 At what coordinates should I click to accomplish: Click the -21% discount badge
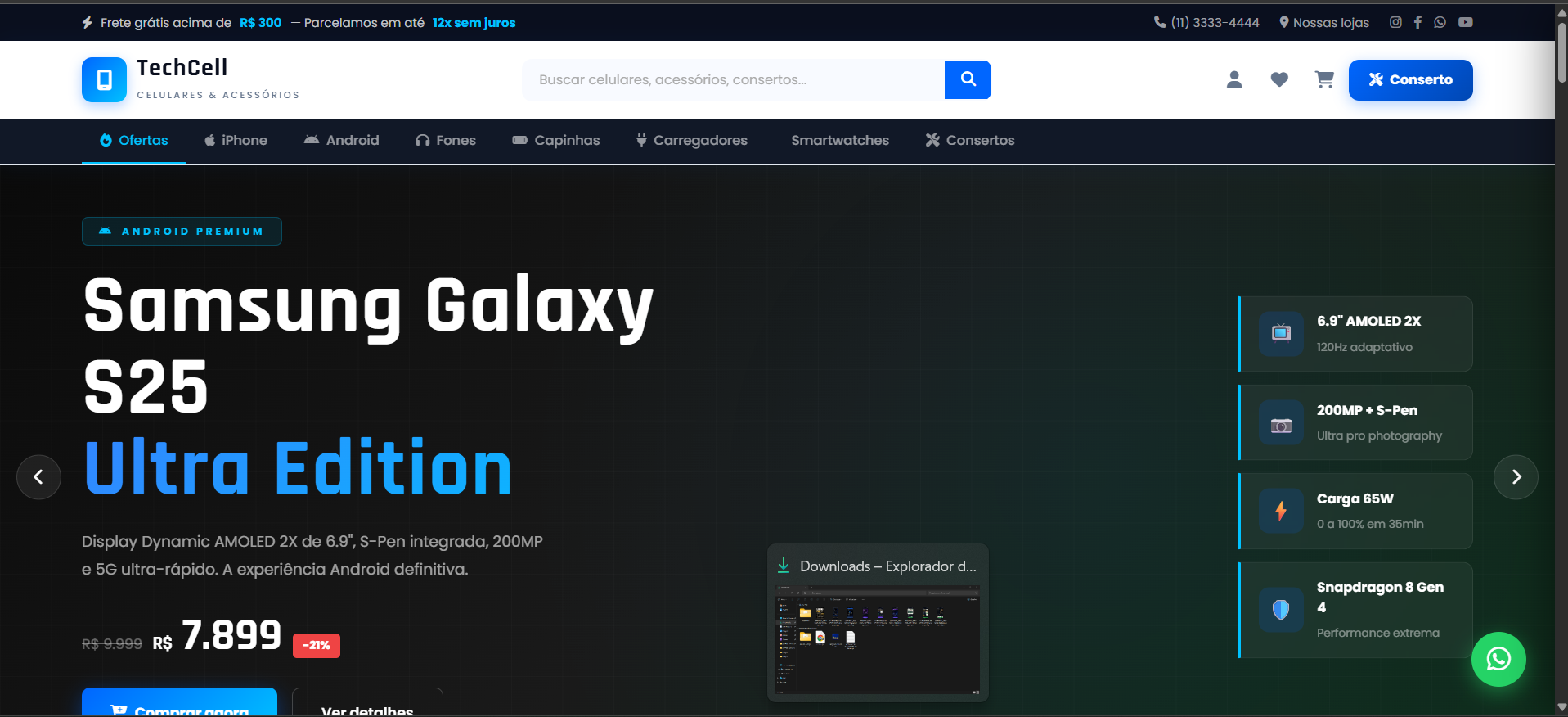(x=317, y=645)
